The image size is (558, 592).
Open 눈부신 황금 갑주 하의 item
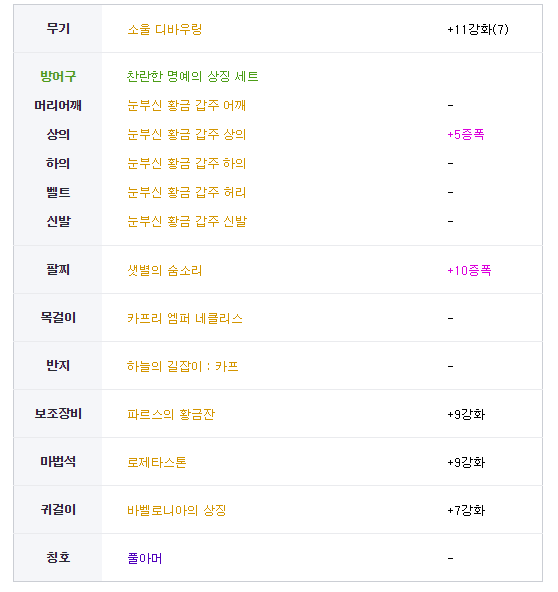click(187, 163)
